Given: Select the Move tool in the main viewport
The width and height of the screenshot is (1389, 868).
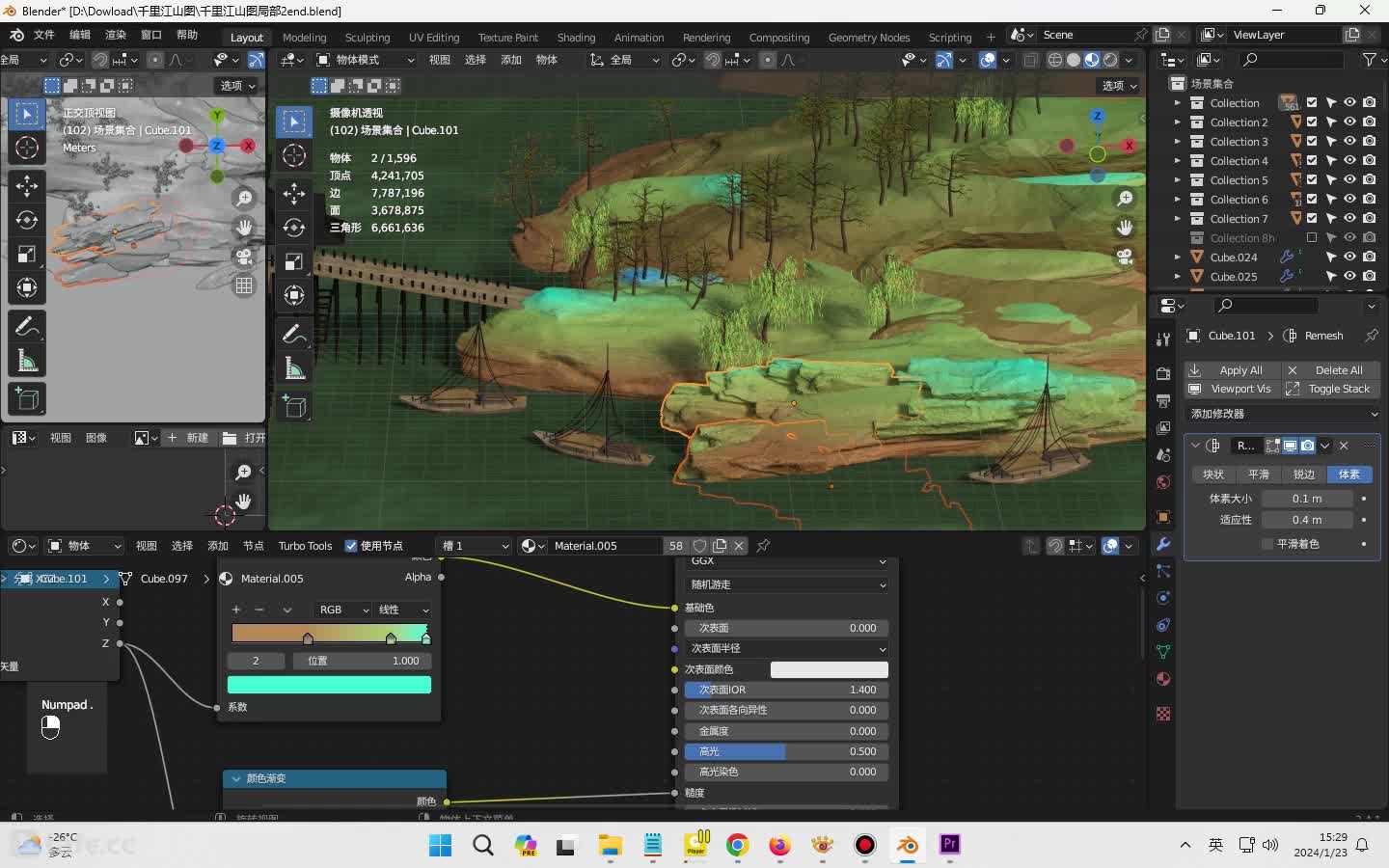Looking at the screenshot, I should point(294,194).
